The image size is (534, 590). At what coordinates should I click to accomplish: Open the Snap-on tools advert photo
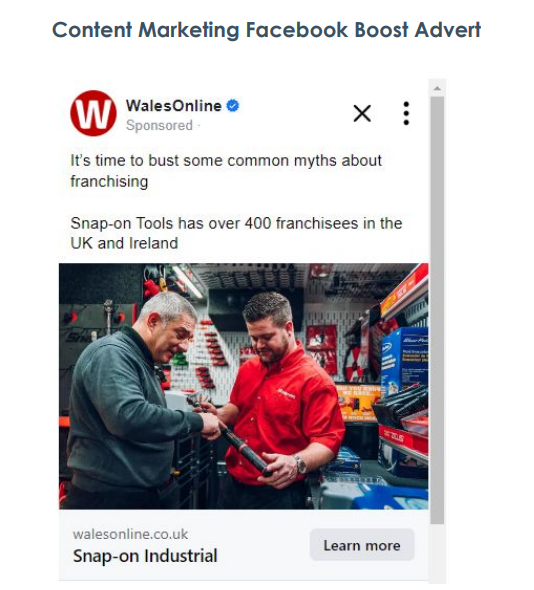click(243, 386)
